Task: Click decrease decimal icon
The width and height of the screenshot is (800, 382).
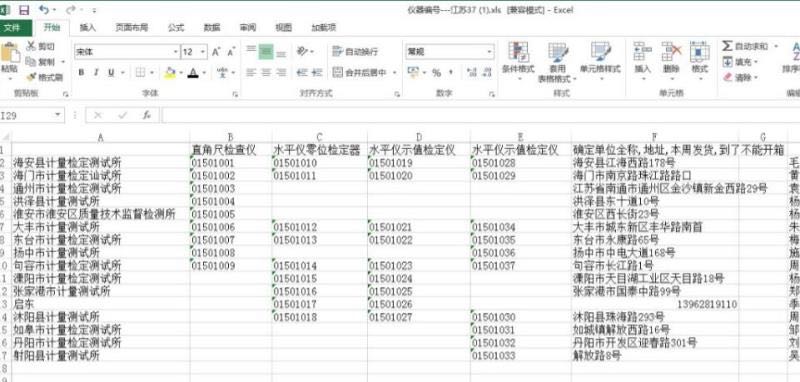Action: [x=486, y=73]
